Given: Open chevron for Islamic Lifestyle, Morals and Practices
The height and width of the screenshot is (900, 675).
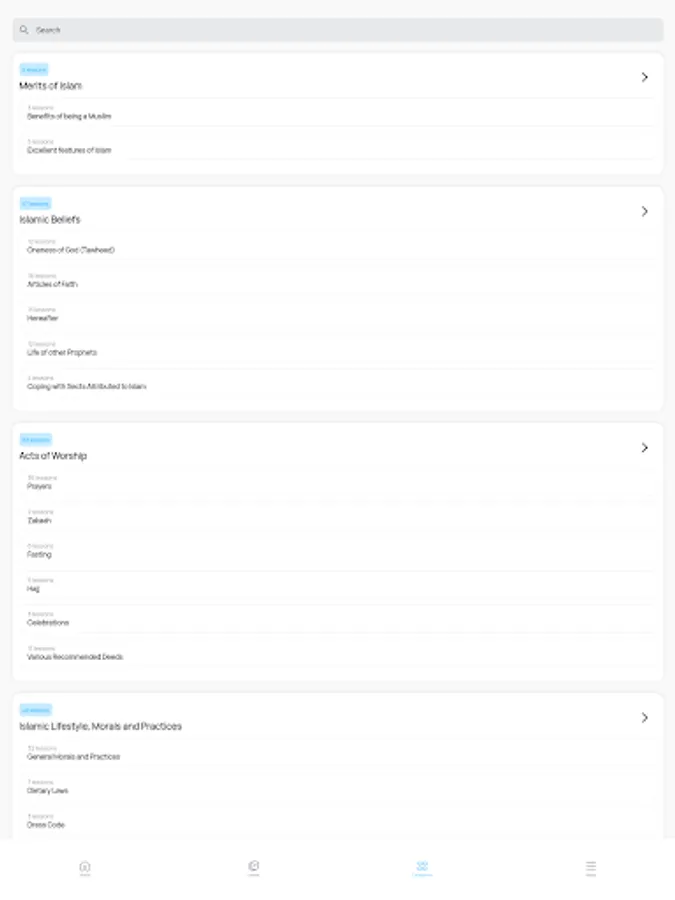Looking at the screenshot, I should pyautogui.click(x=645, y=718).
